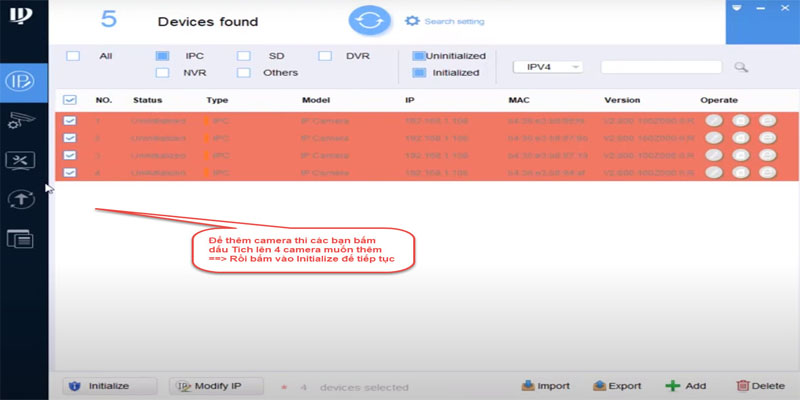Sort by the MAC column header
This screenshot has width=800, height=400.
tap(518, 100)
